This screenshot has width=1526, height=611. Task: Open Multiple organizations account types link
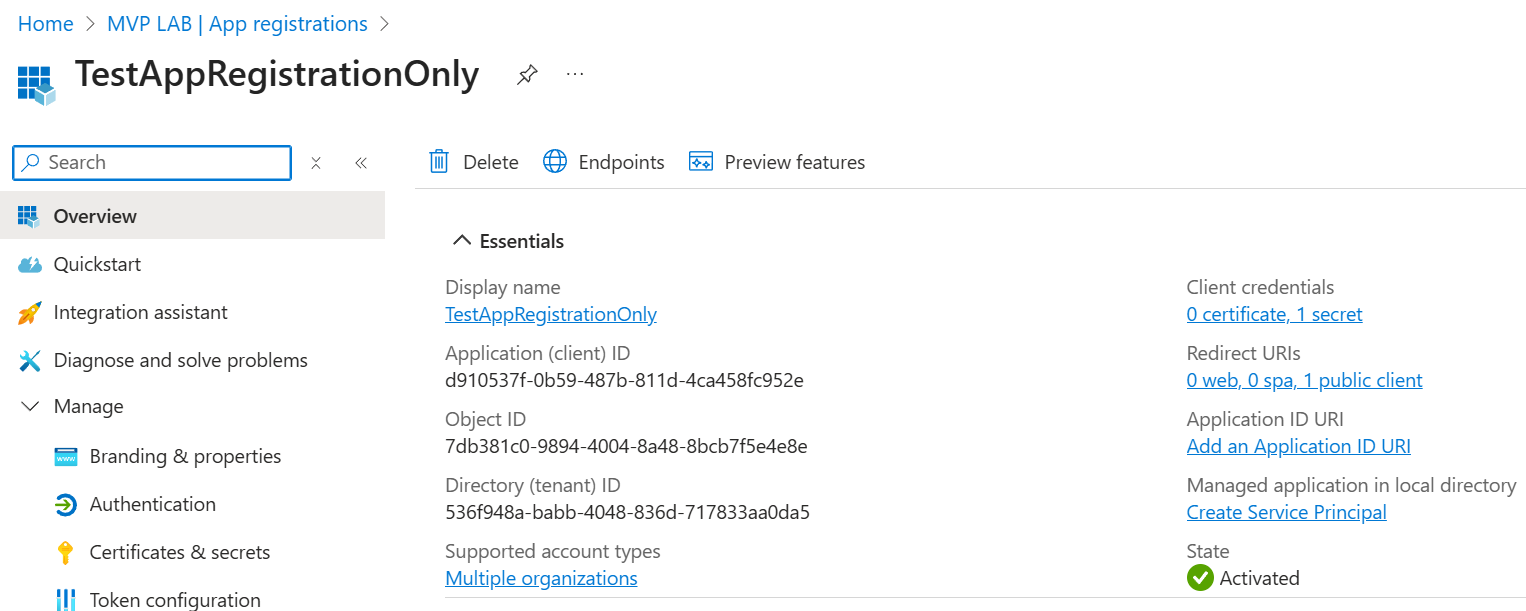tap(541, 578)
